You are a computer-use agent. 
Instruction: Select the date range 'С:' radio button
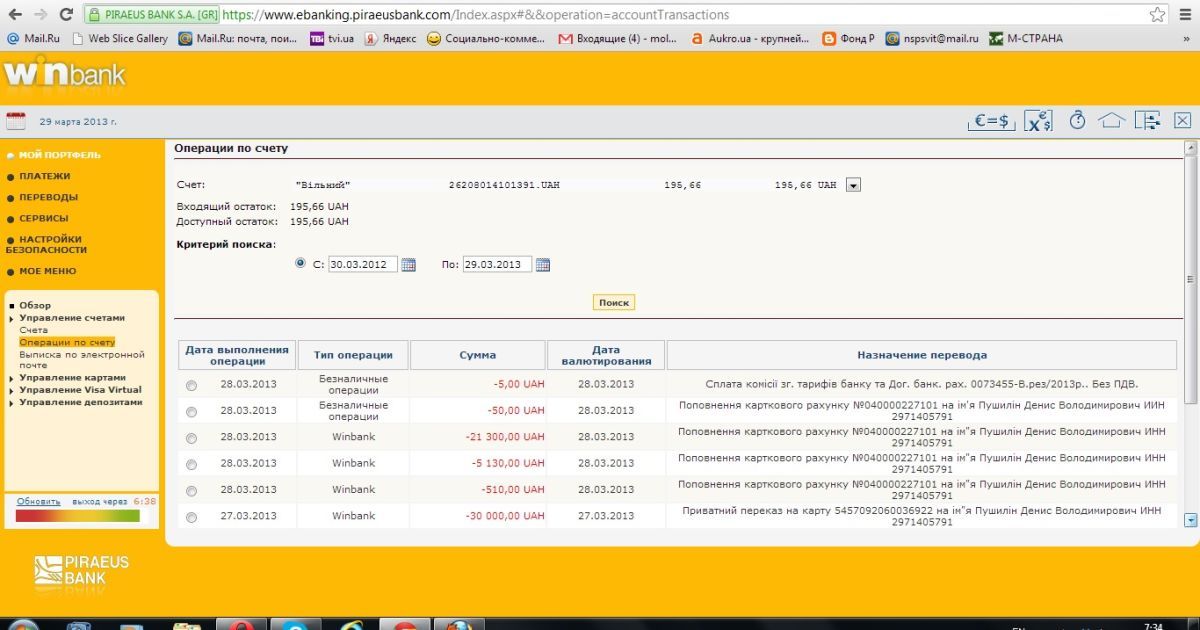(301, 264)
